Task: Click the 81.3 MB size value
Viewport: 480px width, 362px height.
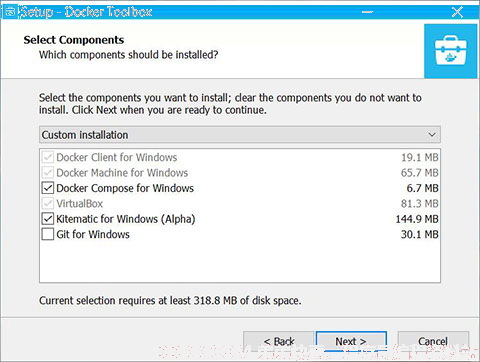Action: point(420,204)
